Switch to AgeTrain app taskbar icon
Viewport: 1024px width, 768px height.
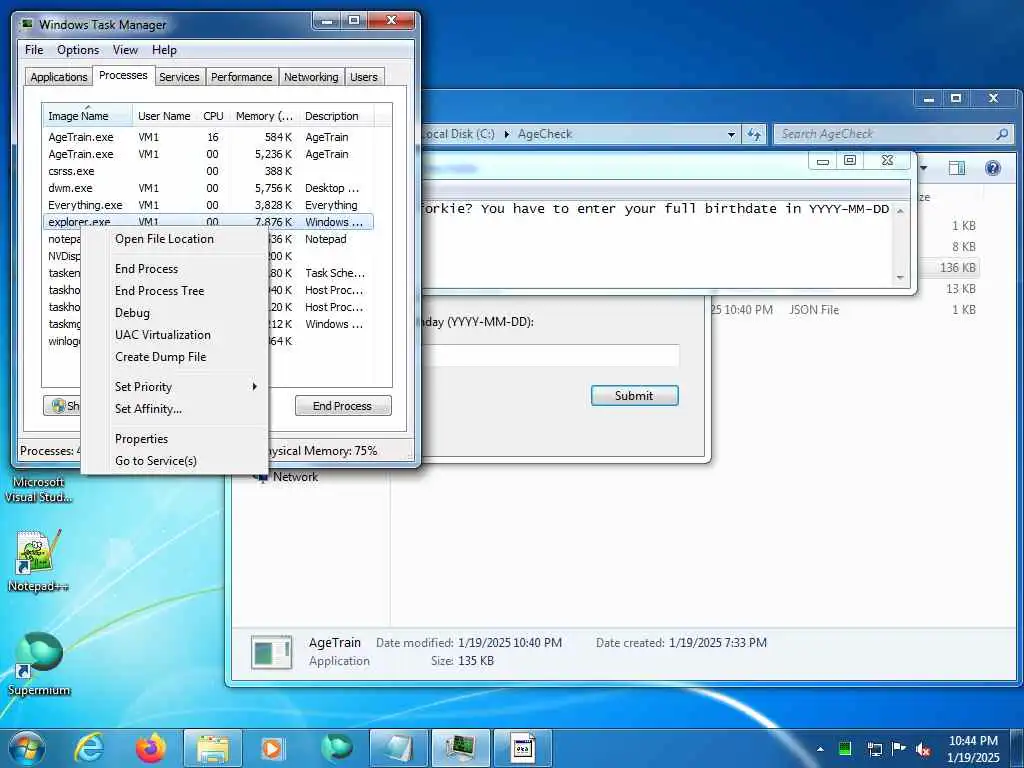(x=522, y=748)
